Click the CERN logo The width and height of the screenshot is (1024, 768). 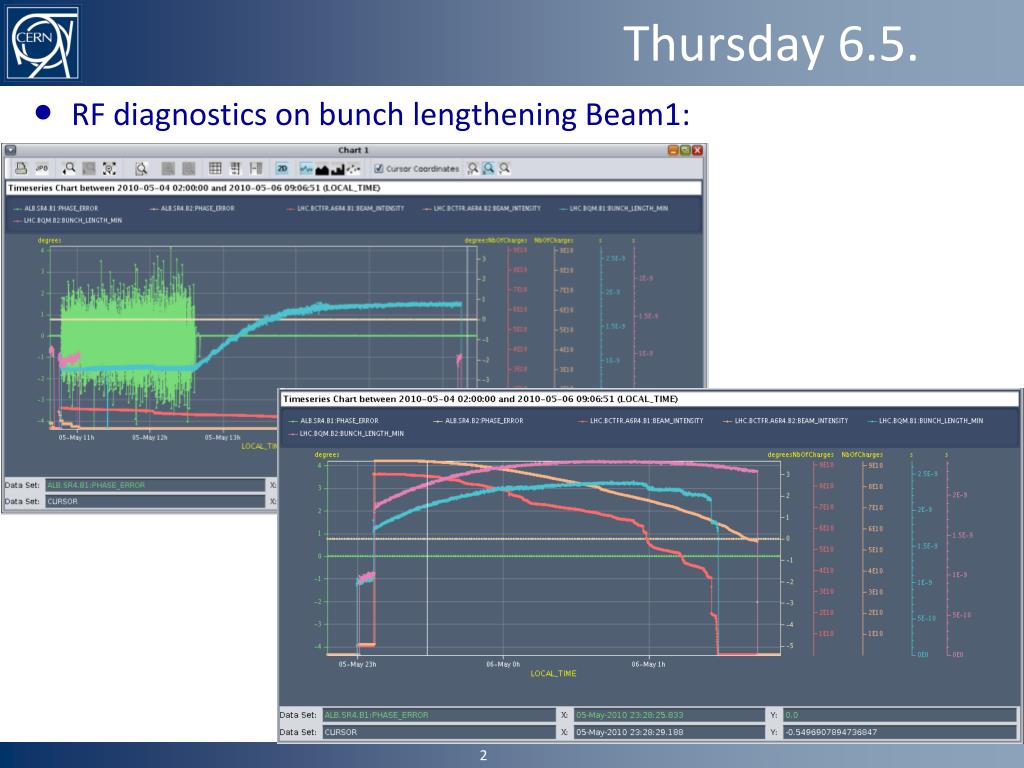coord(42,43)
